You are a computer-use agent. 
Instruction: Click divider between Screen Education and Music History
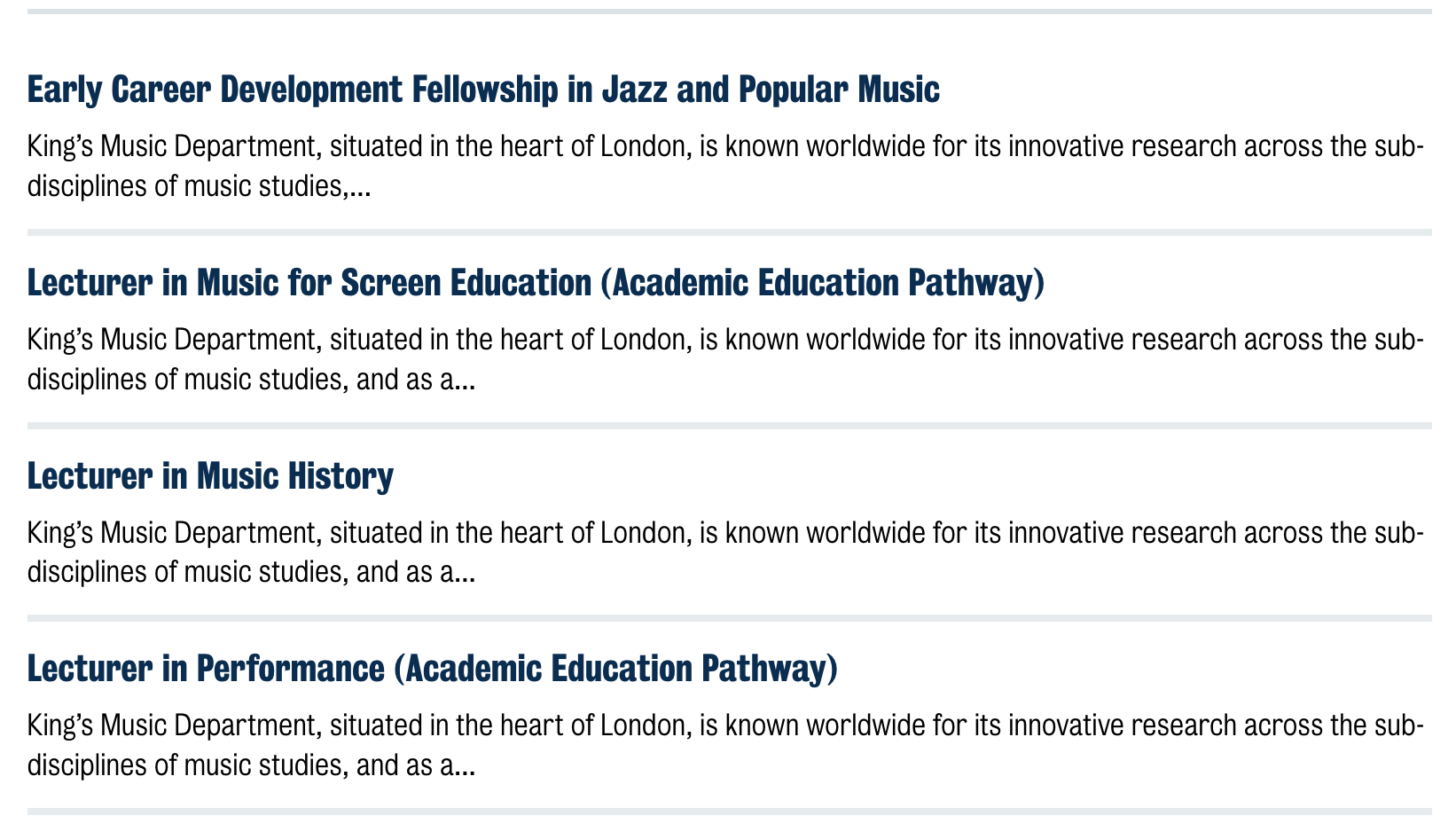729,426
